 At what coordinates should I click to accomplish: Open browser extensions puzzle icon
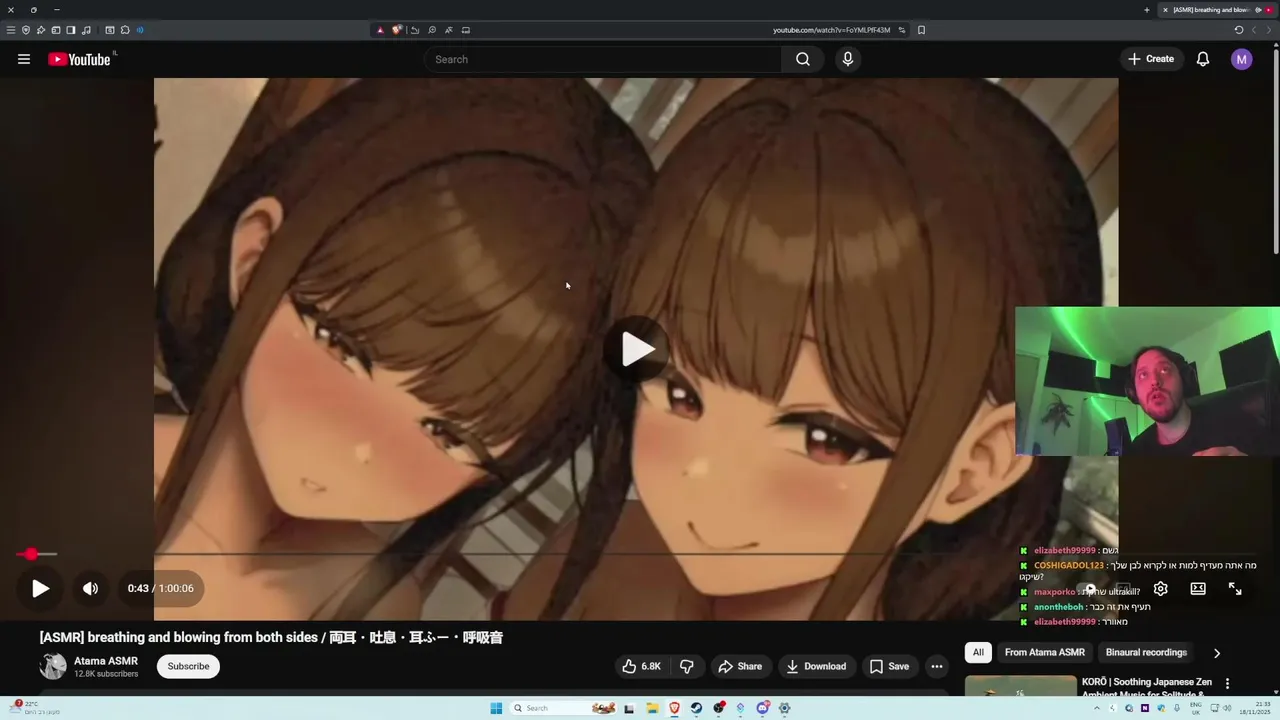(125, 30)
